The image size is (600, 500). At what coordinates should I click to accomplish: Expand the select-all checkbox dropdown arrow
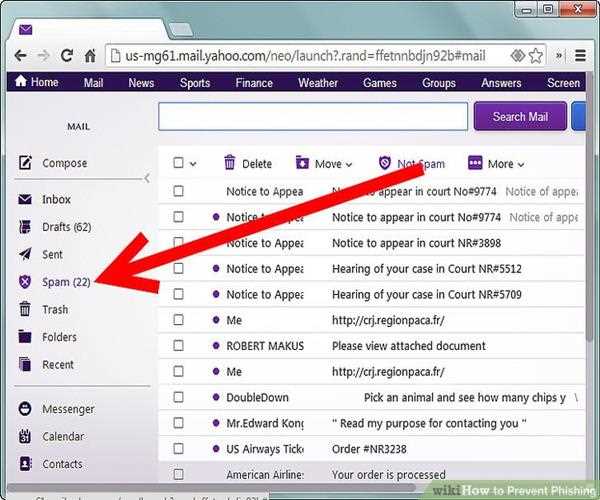tap(193, 164)
